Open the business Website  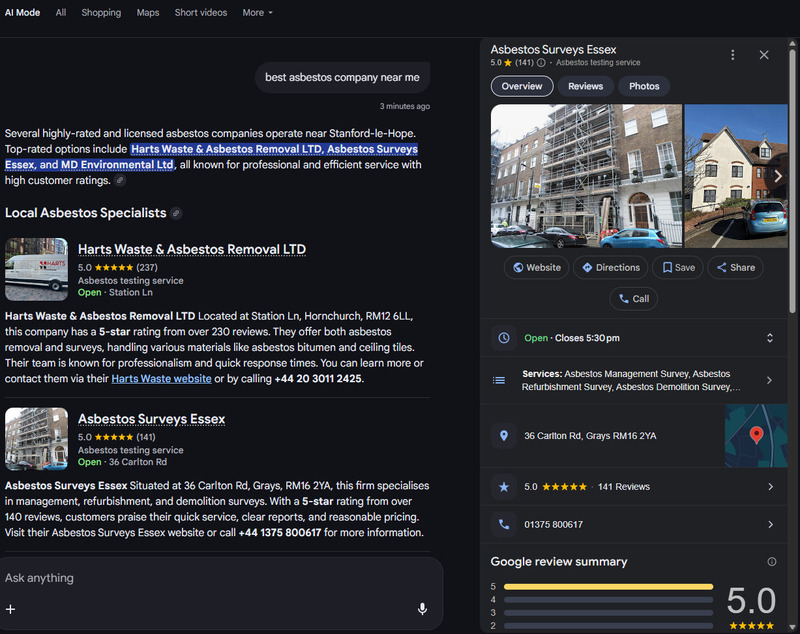point(536,267)
